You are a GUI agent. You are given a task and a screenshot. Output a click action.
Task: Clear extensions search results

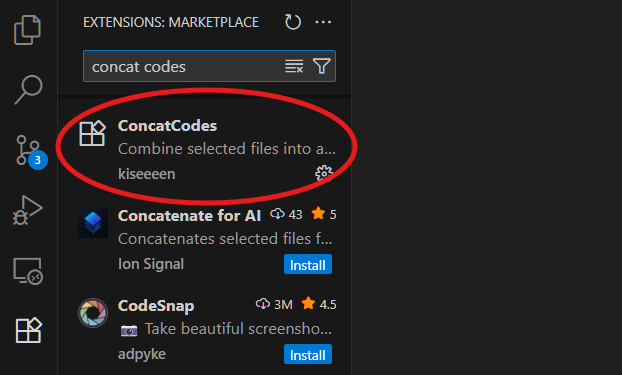coord(294,66)
